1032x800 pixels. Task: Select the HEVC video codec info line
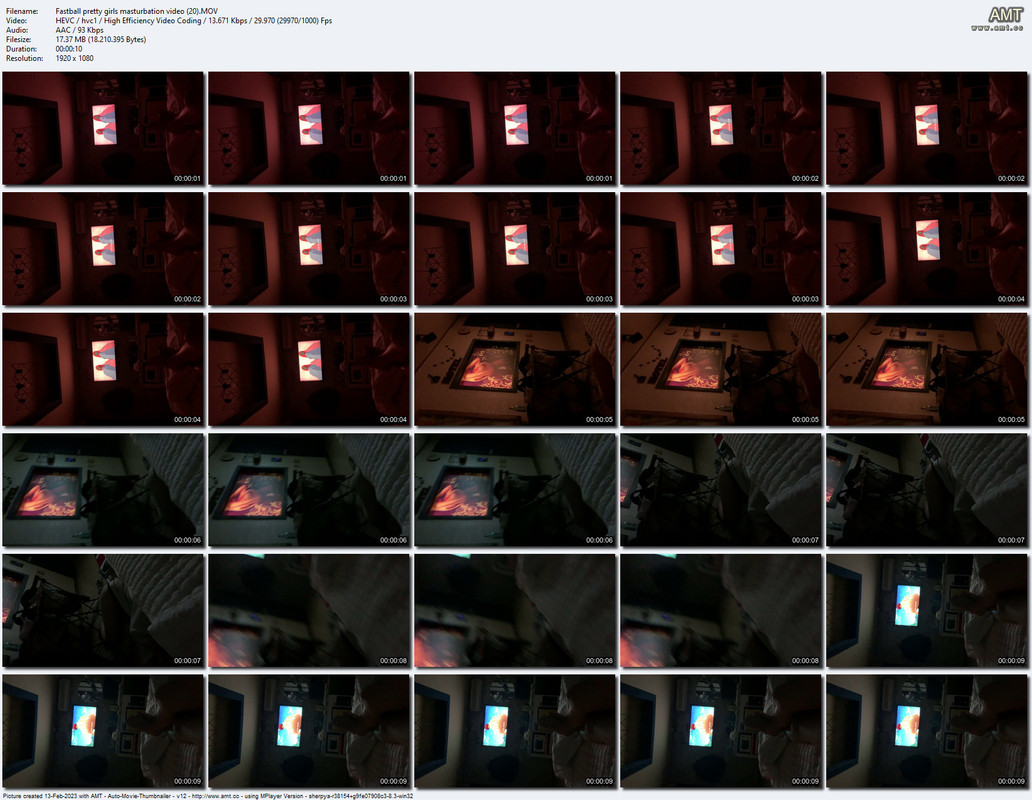194,20
